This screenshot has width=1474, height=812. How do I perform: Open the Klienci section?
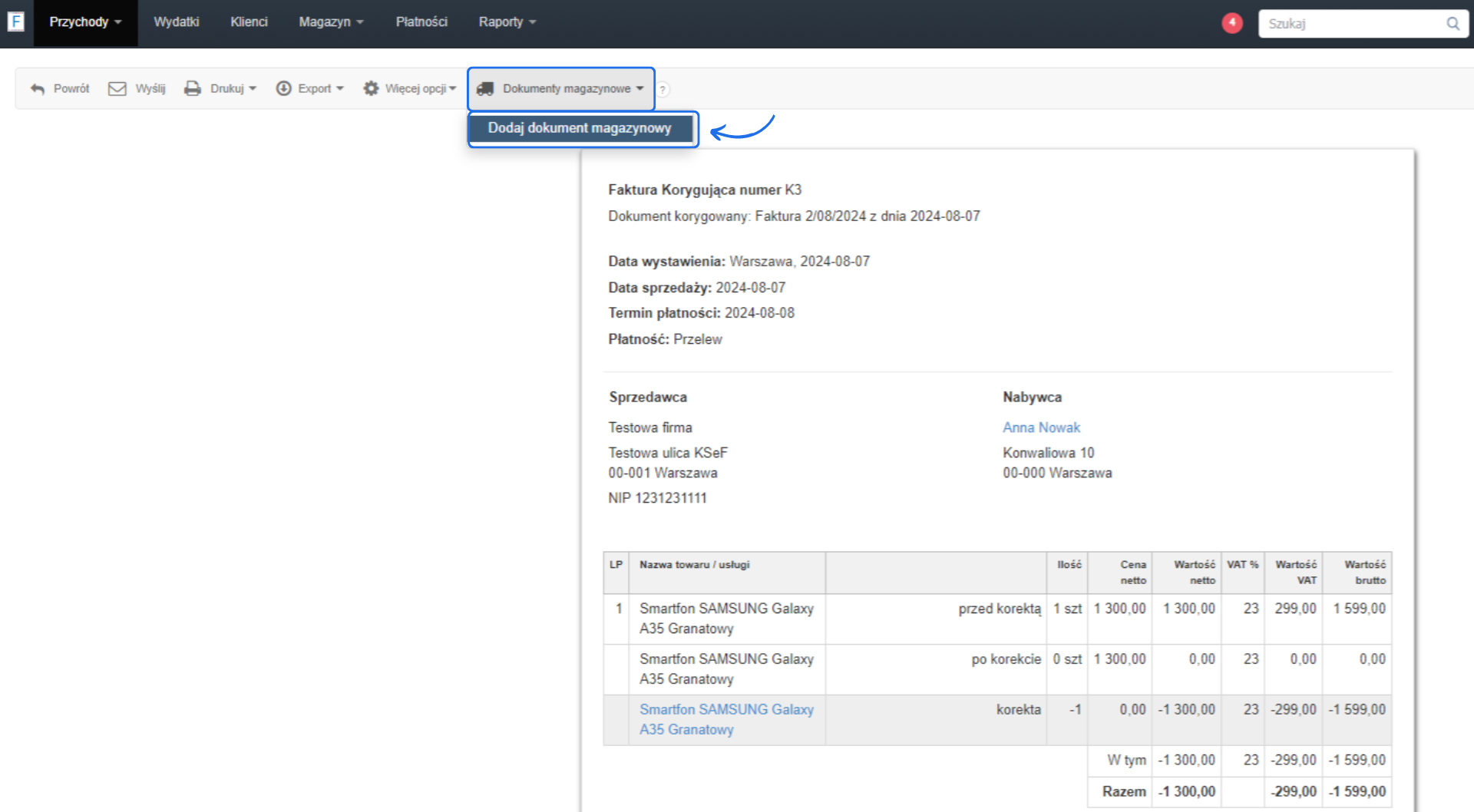click(x=249, y=22)
